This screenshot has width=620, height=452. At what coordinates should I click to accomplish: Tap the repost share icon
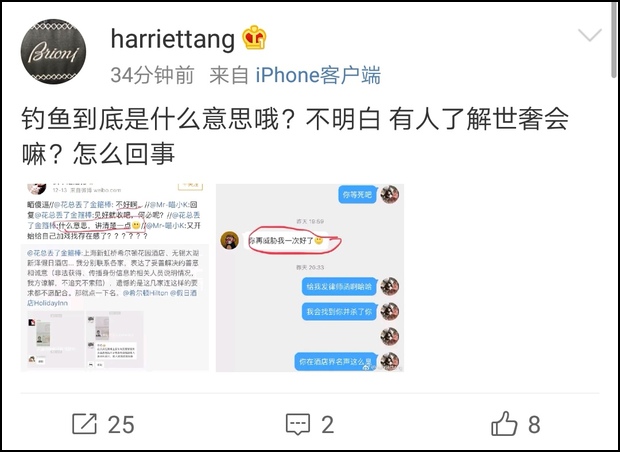point(84,424)
